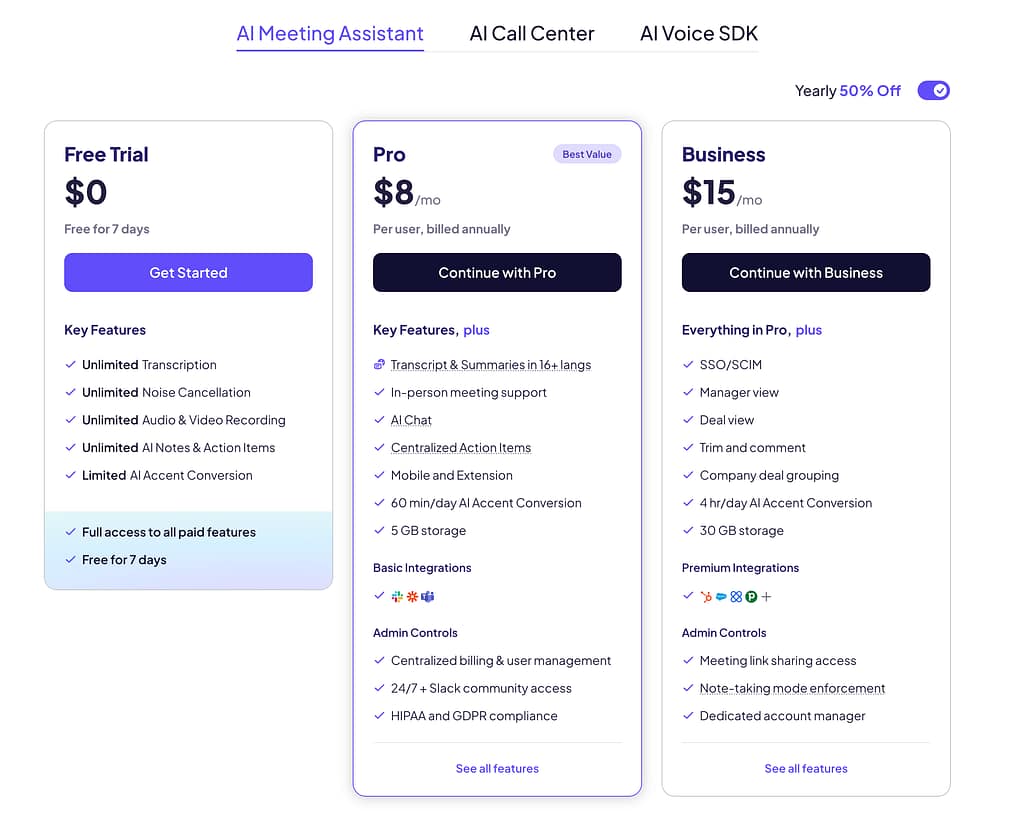
Task: Click the Best Value badge on Pro
Action: [x=587, y=154]
